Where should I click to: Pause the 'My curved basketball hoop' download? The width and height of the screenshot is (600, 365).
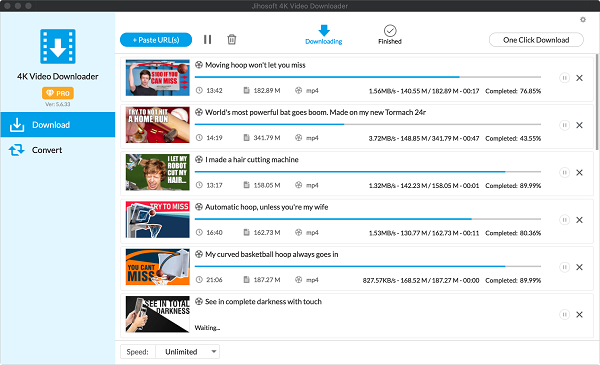click(564, 267)
